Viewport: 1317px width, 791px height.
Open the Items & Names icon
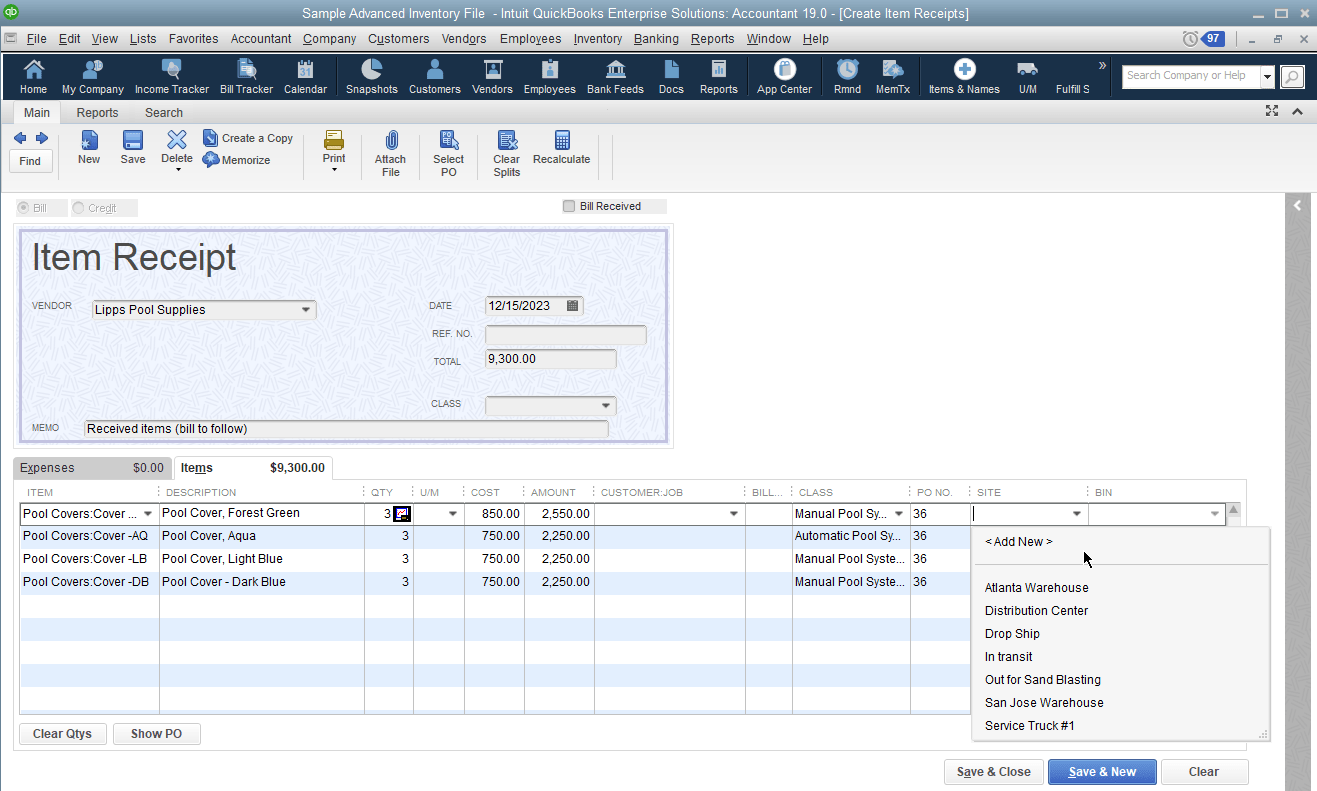[964, 77]
